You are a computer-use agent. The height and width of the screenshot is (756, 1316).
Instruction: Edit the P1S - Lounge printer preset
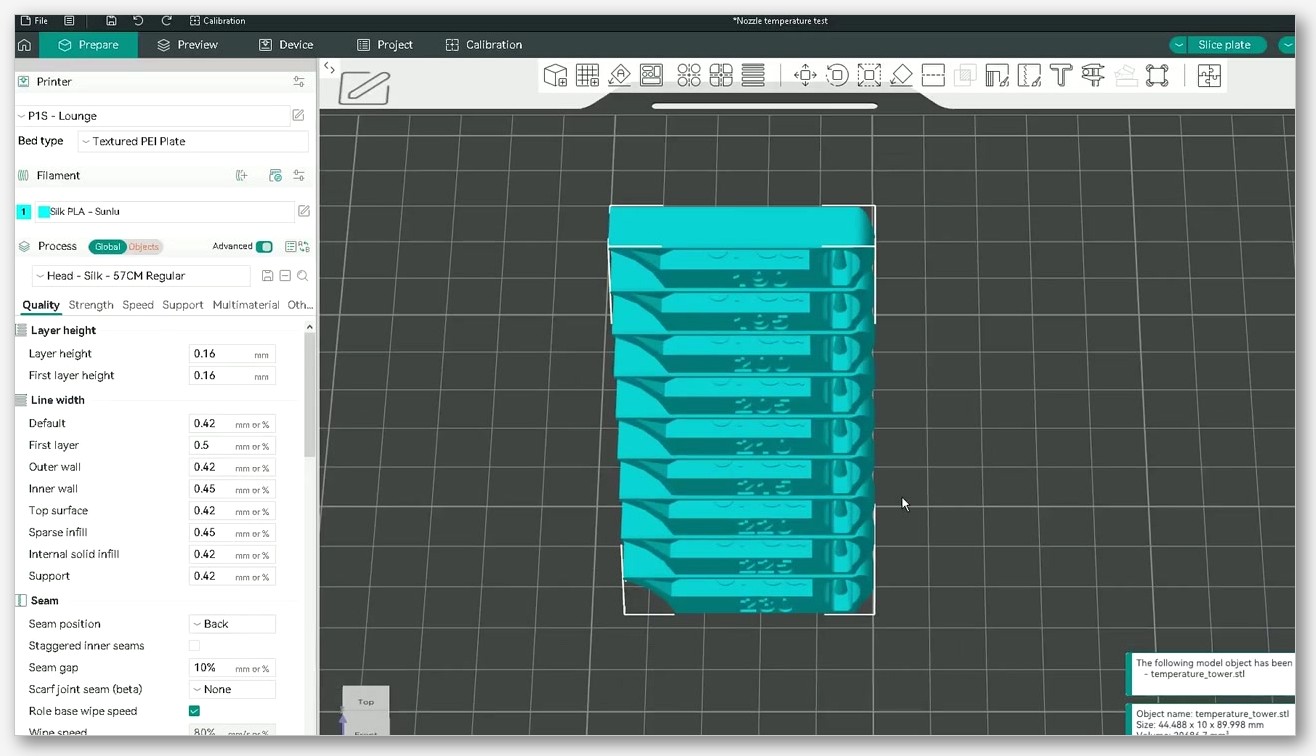pyautogui.click(x=298, y=115)
